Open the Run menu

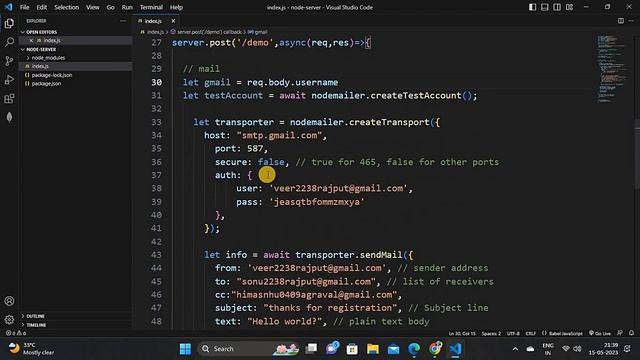pyautogui.click(x=127, y=7)
